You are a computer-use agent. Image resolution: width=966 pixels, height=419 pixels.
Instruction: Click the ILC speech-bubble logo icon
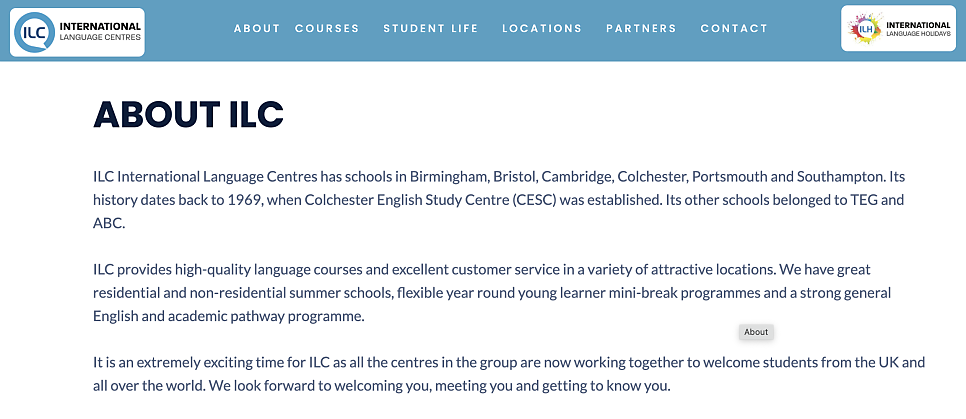coord(34,32)
